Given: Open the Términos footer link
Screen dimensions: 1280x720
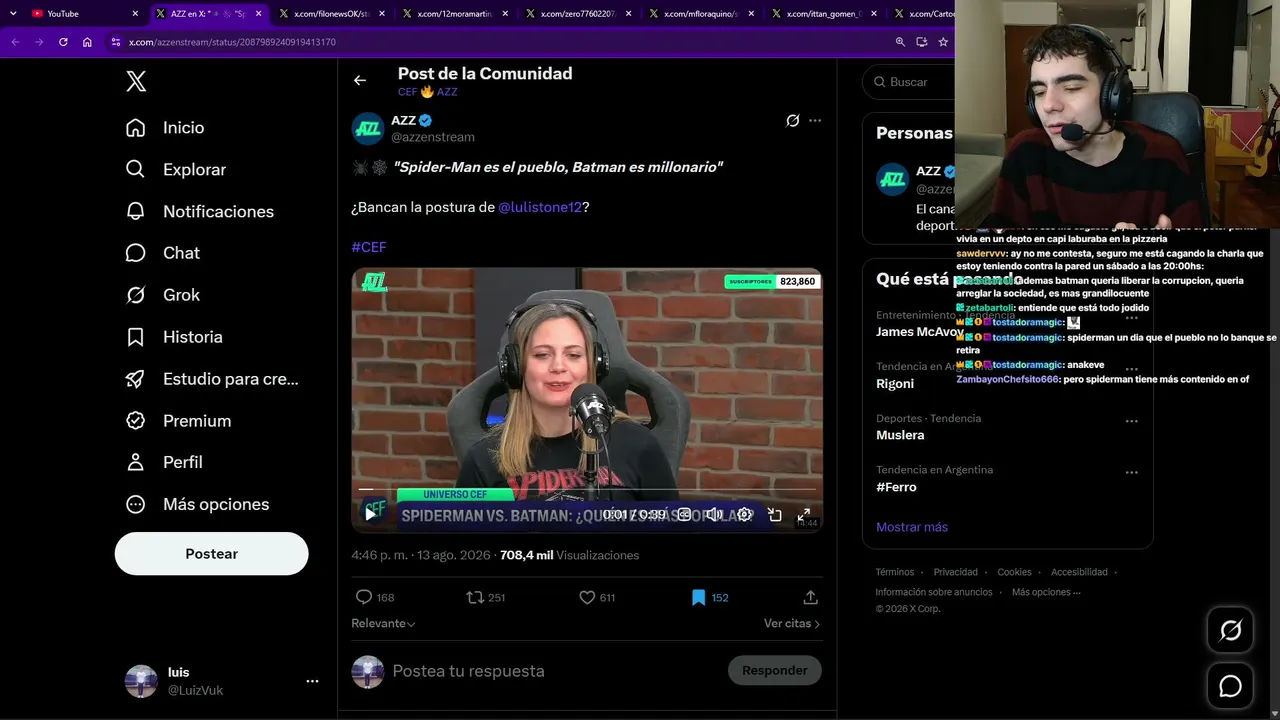Looking at the screenshot, I should click(895, 572).
